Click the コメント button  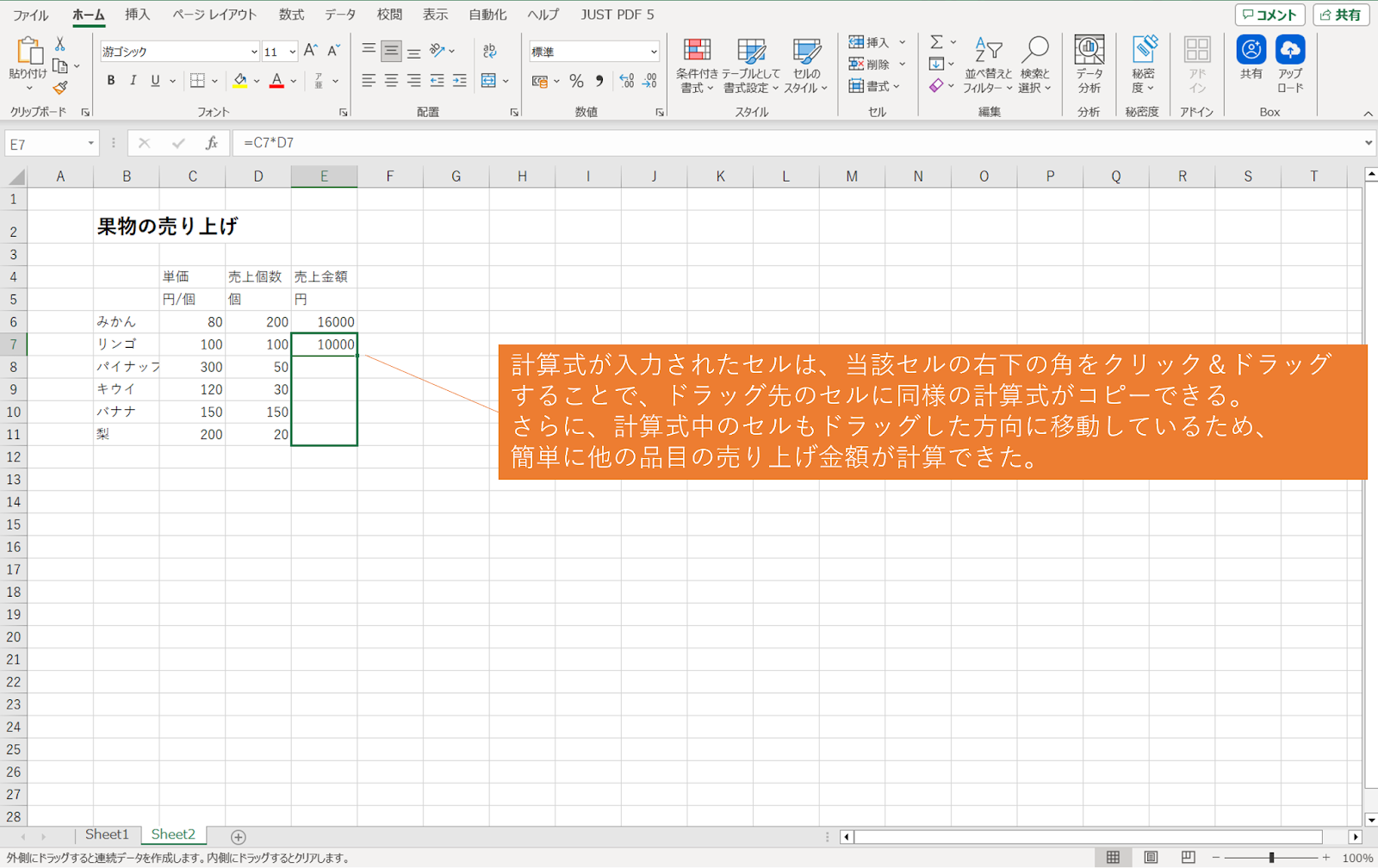tap(1269, 15)
